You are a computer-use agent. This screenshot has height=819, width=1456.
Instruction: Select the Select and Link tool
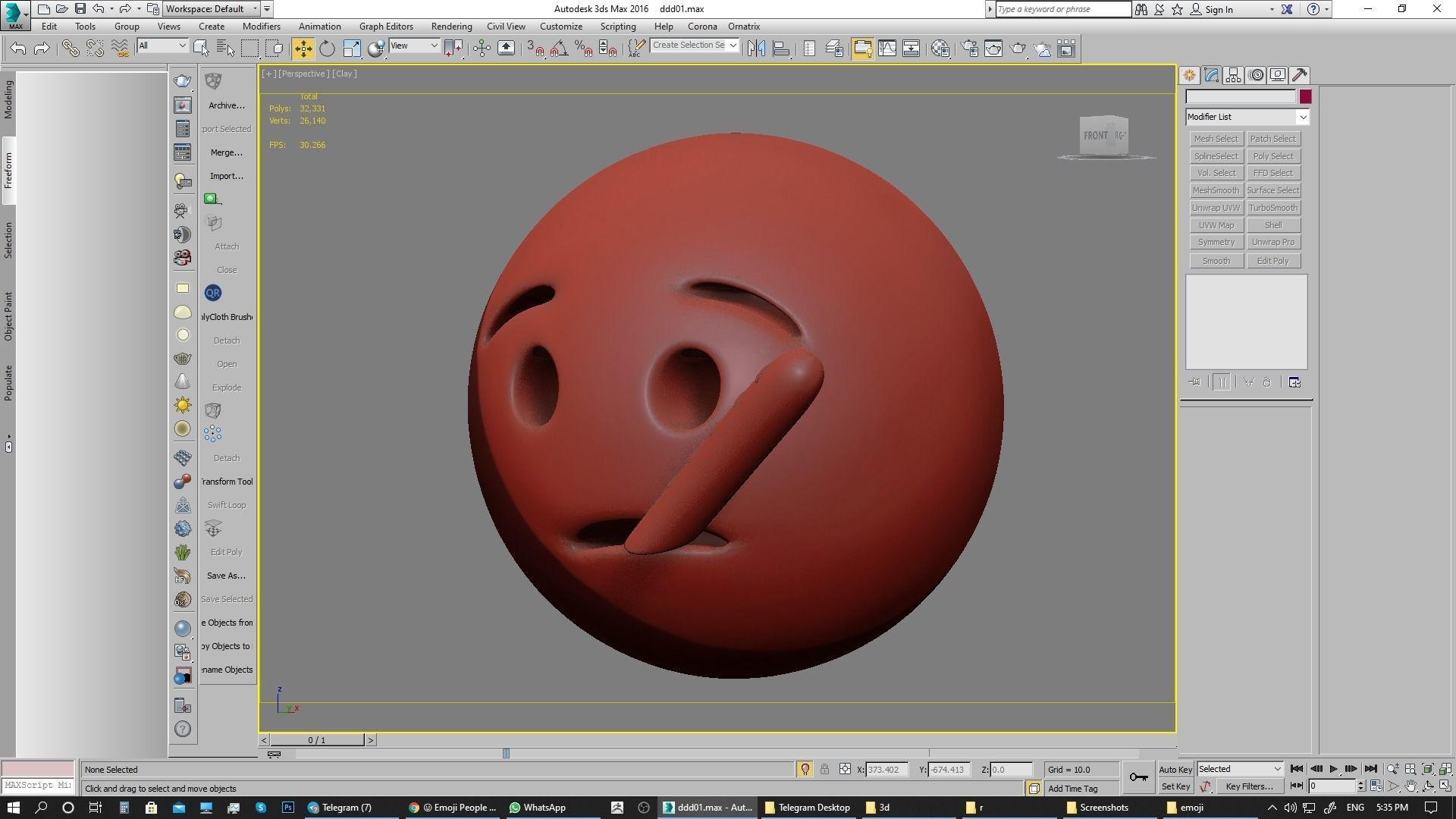coord(70,49)
